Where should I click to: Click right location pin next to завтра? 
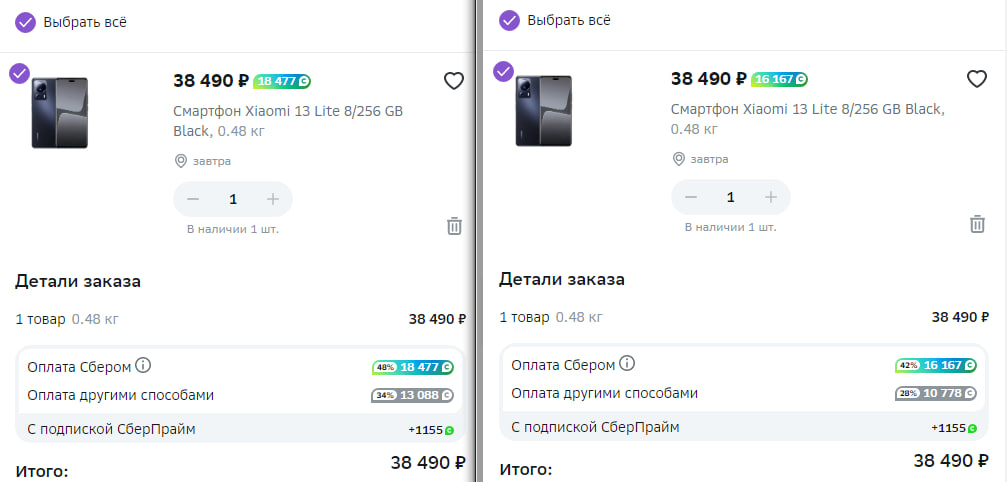(x=678, y=159)
